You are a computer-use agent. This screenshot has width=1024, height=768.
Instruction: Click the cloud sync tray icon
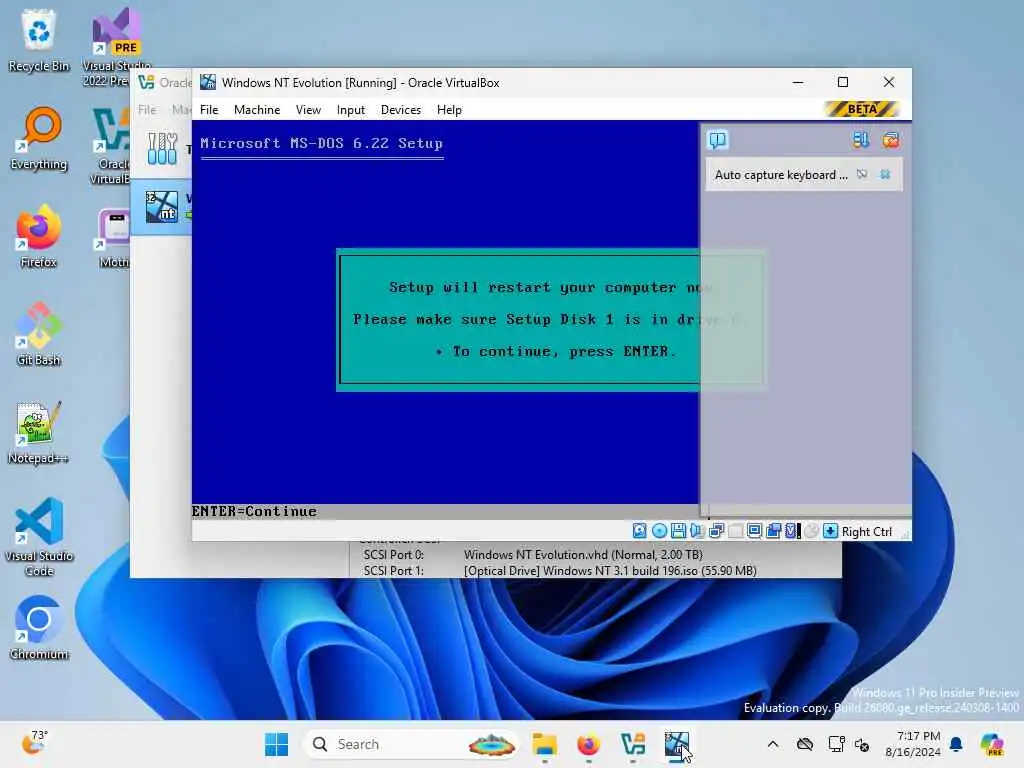point(805,744)
